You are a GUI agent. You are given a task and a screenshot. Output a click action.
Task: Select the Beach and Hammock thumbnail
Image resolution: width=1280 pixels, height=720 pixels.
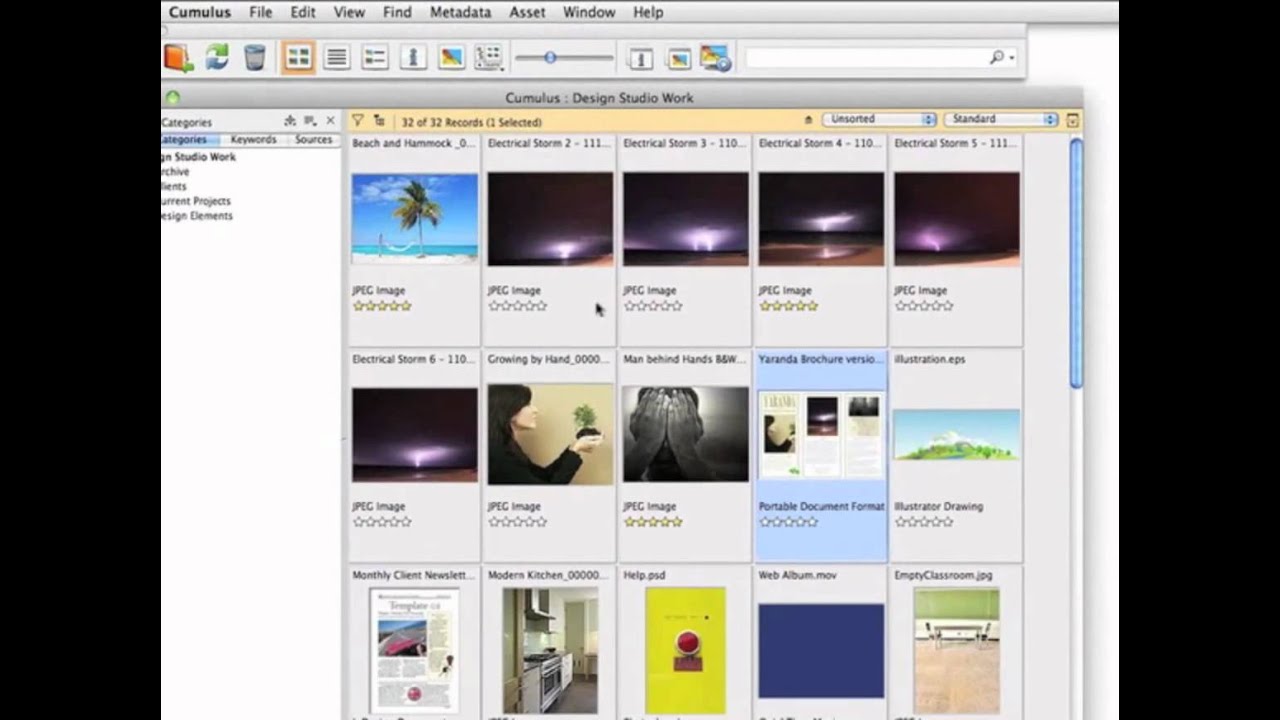point(414,219)
